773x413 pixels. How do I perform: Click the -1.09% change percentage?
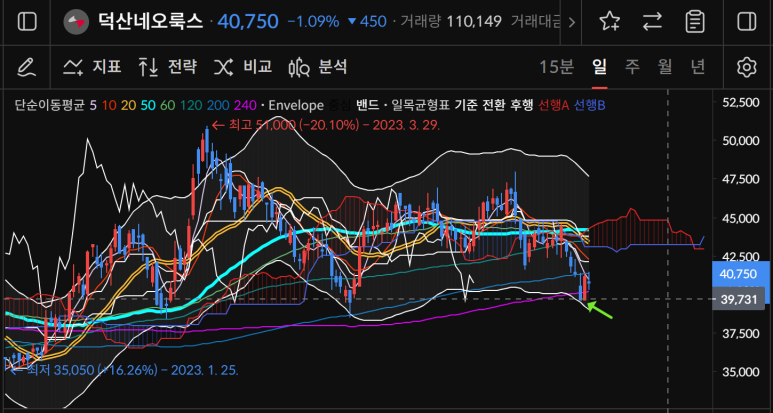click(x=314, y=22)
